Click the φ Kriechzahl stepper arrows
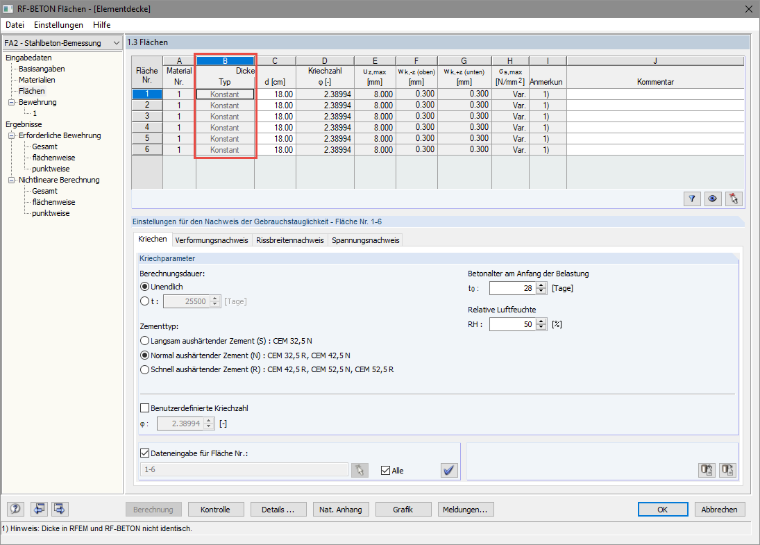 pos(208,424)
